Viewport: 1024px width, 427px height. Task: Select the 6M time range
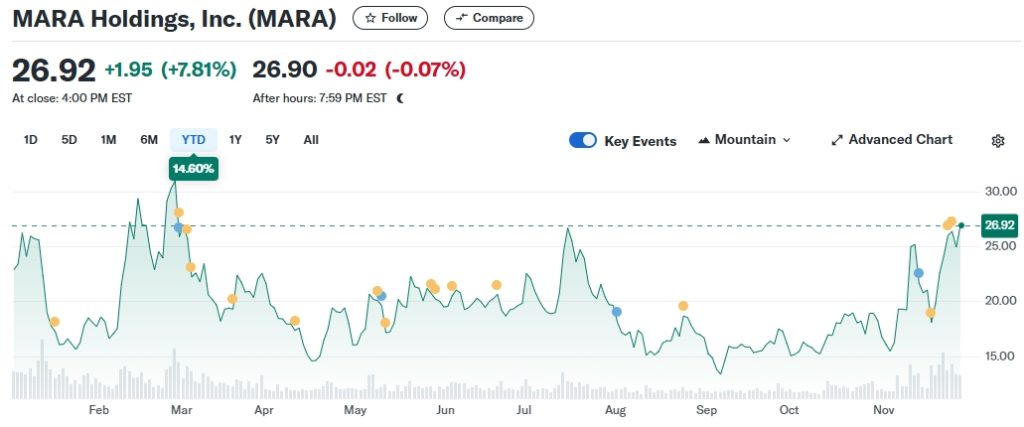(149, 140)
